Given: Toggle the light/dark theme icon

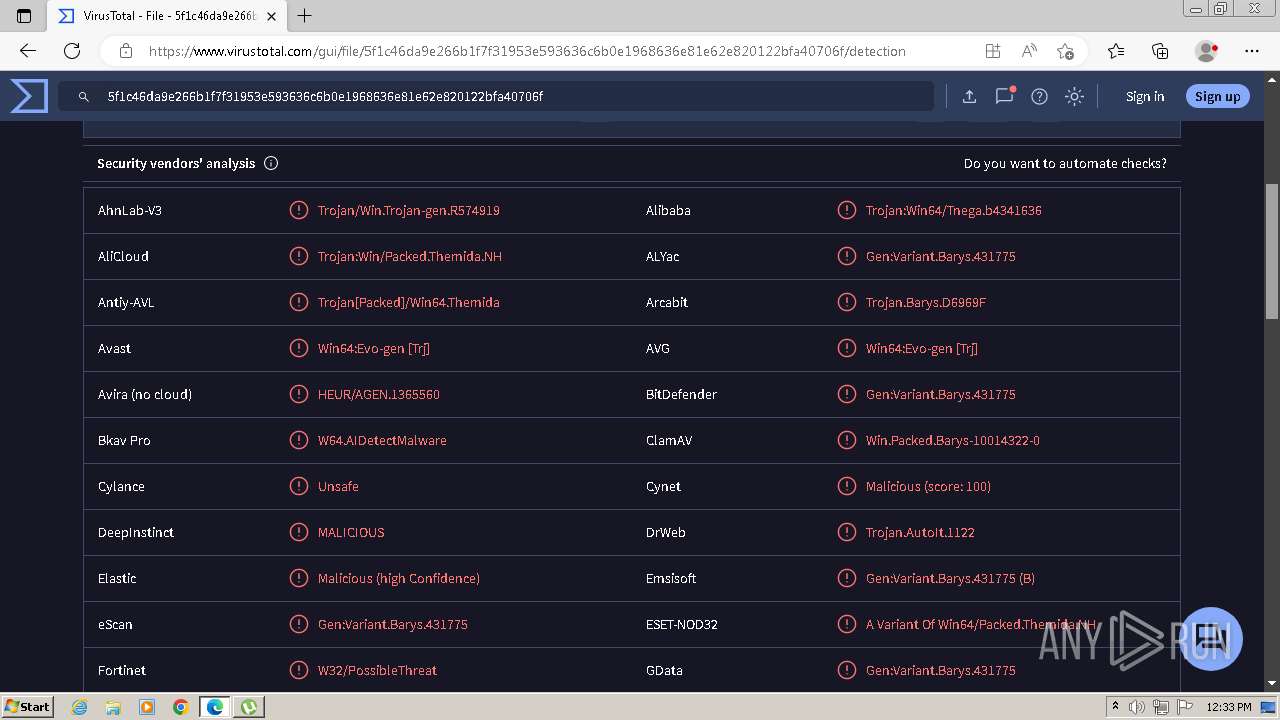Looking at the screenshot, I should [1074, 96].
